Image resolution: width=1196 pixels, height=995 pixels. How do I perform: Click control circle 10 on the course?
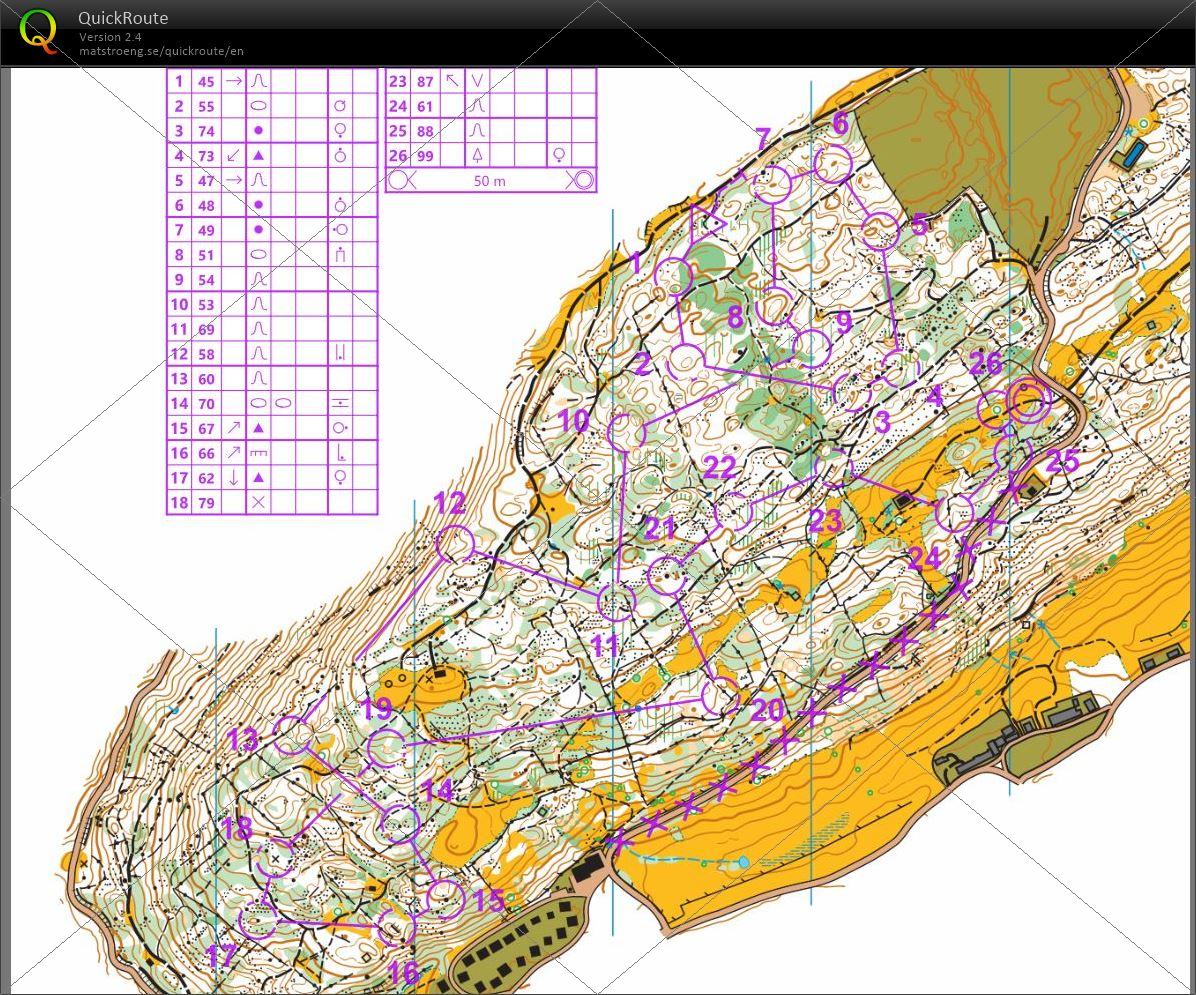click(626, 432)
